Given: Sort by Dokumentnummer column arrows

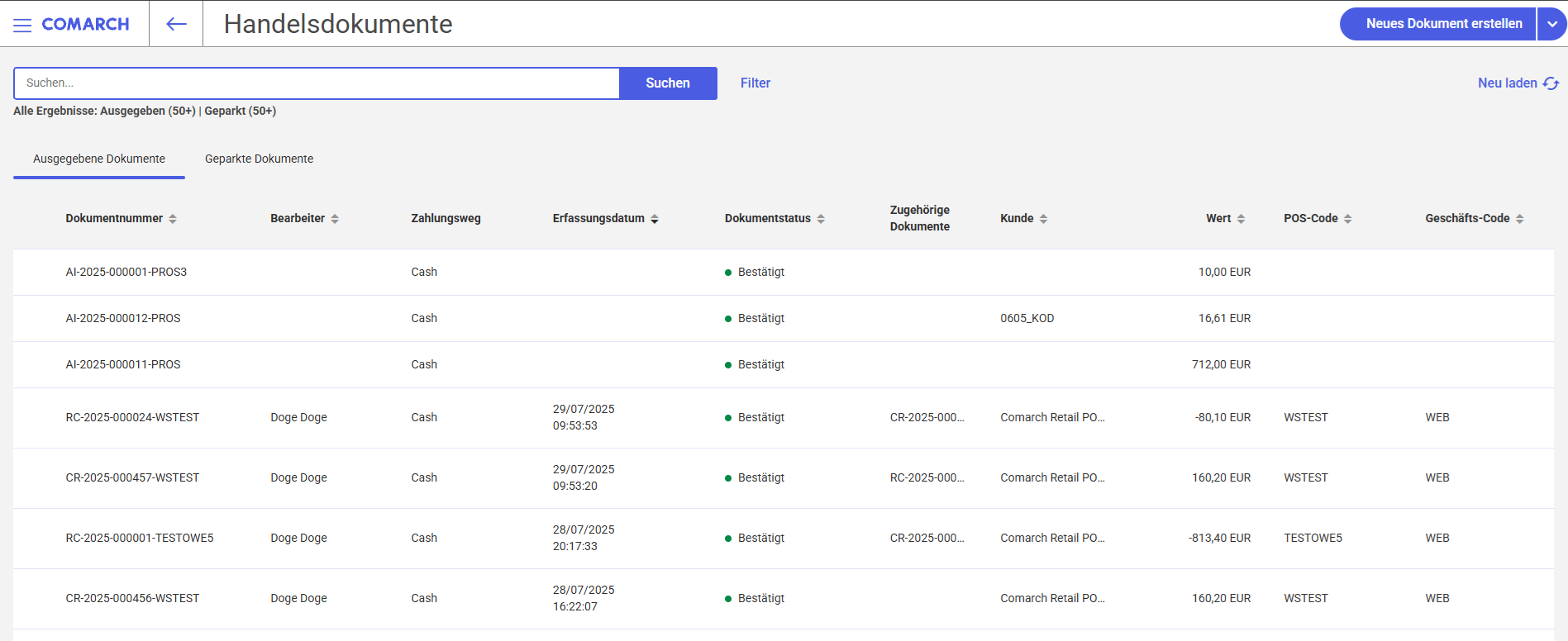Looking at the screenshot, I should coord(173,219).
